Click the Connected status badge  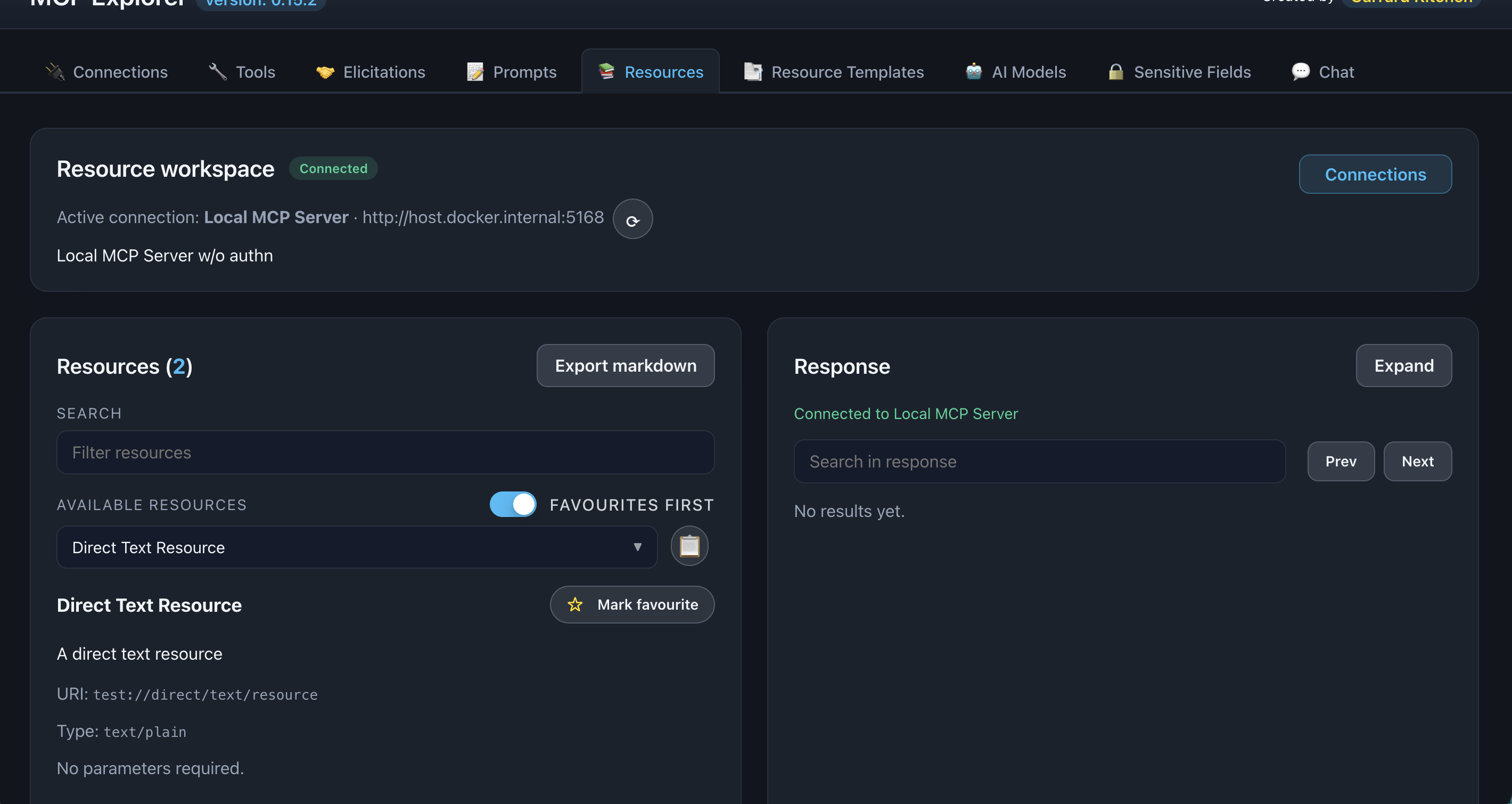333,168
